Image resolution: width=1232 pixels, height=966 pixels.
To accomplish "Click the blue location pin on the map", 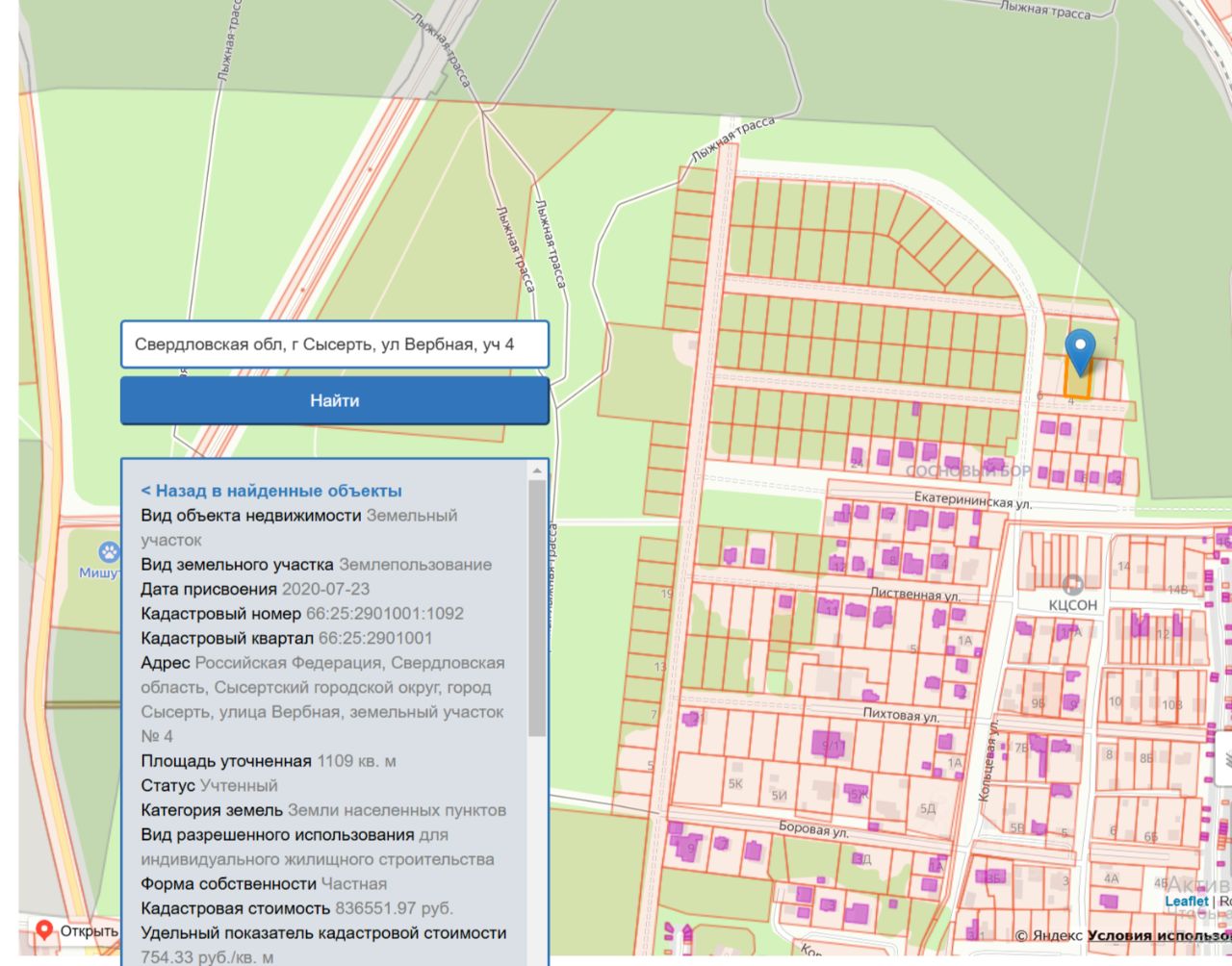I will coord(1081,352).
